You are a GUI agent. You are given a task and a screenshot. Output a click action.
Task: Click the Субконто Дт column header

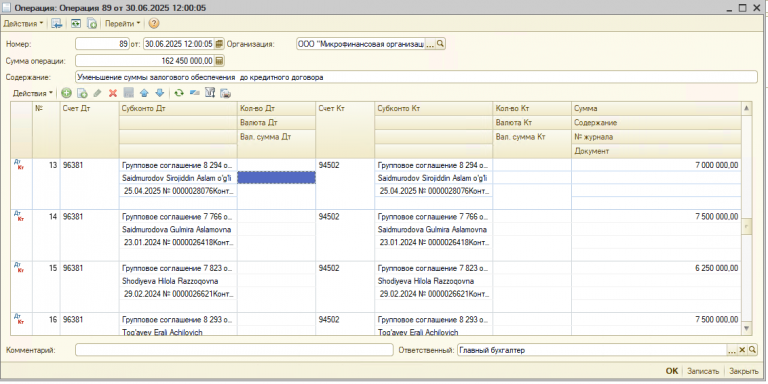(178, 109)
